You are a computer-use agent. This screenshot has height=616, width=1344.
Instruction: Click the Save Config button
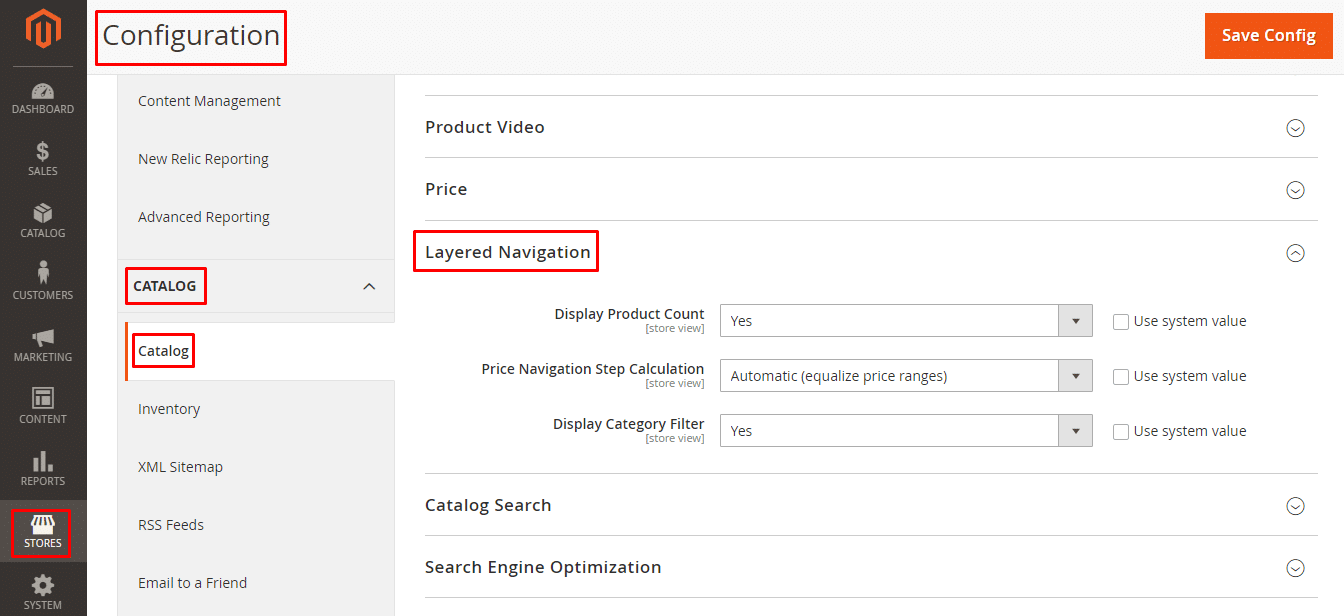click(x=1268, y=36)
